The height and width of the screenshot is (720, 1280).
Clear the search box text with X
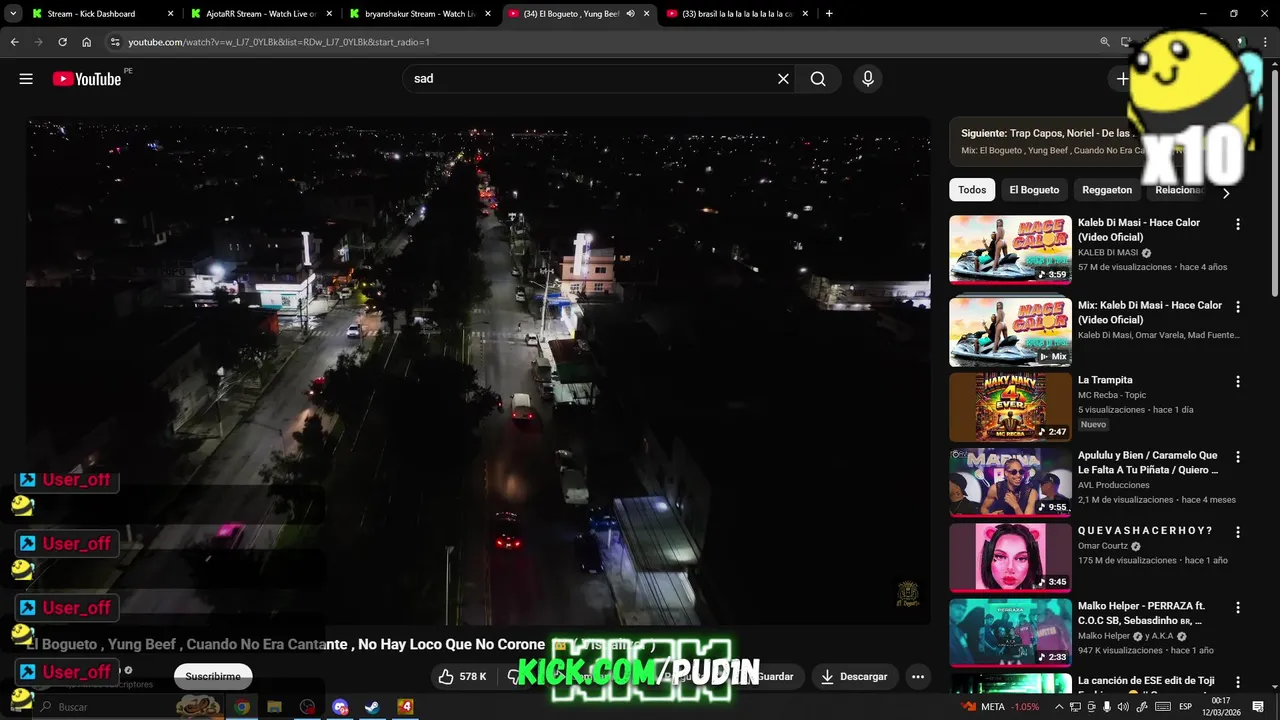coord(783,79)
